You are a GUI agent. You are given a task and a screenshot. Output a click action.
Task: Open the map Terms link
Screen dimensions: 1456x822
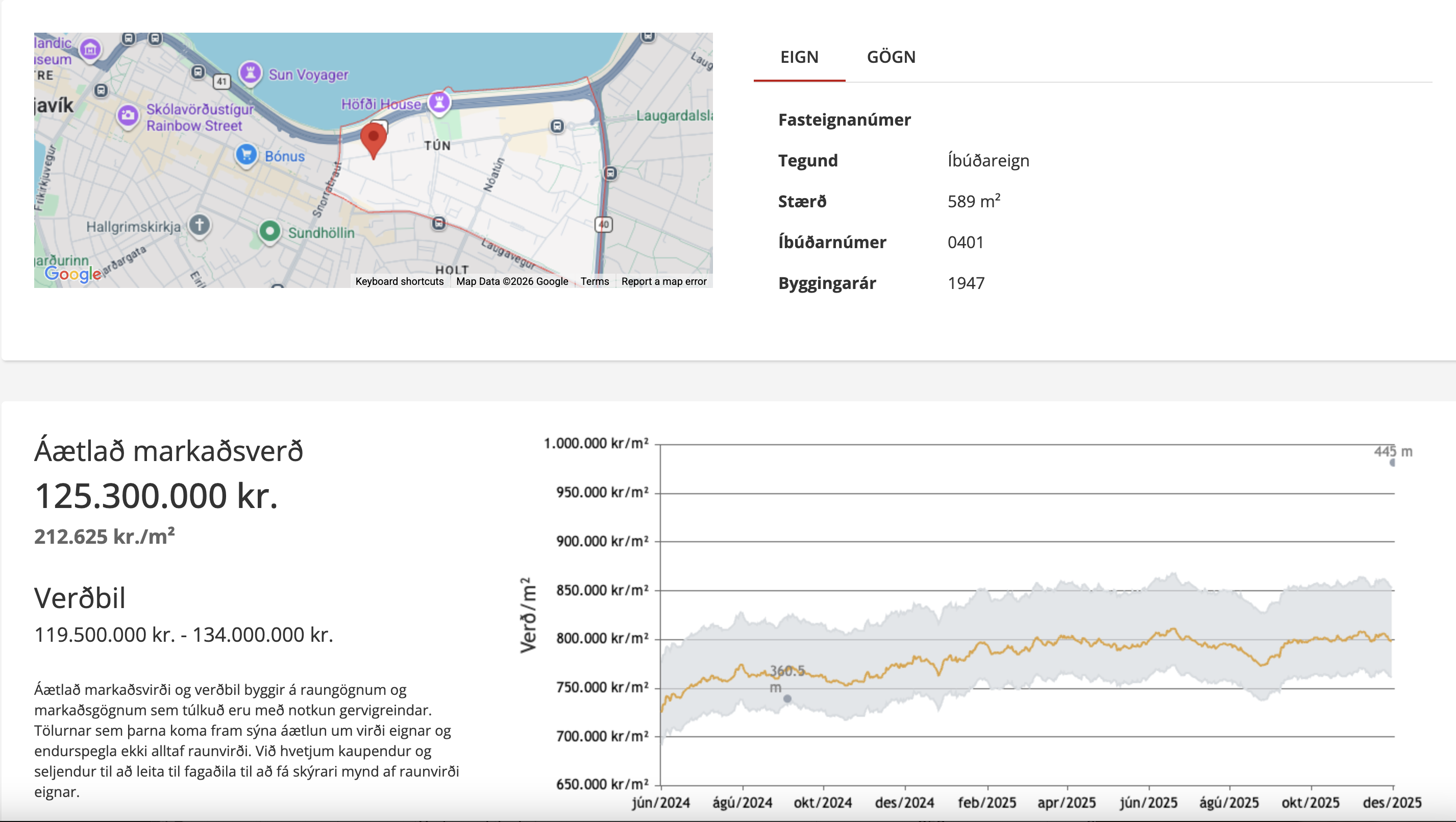594,281
